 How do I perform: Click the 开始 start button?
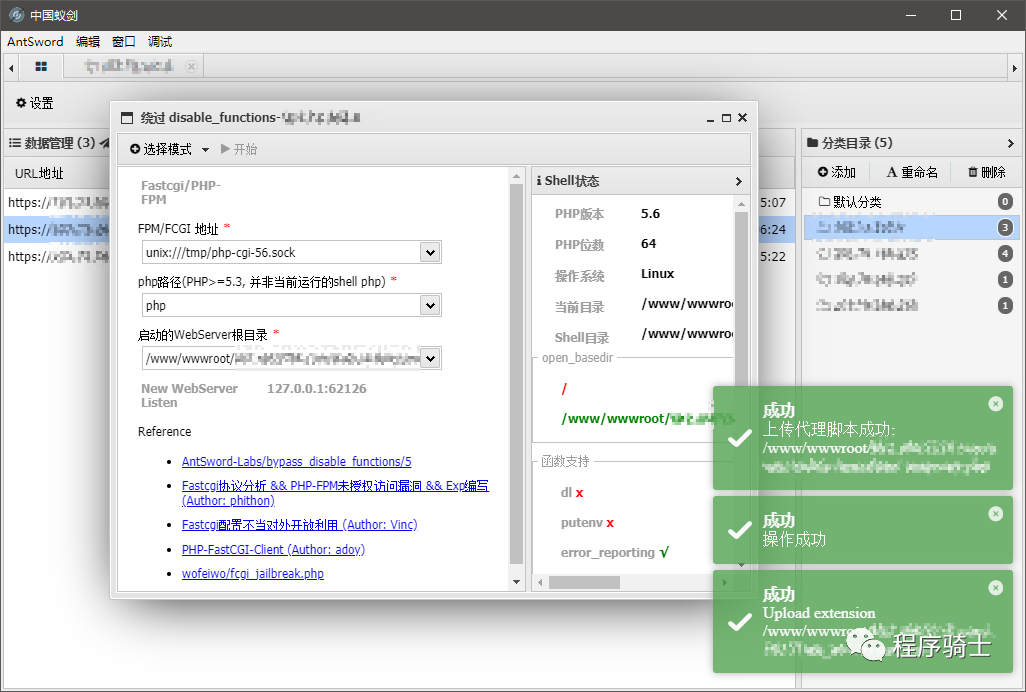(239, 149)
